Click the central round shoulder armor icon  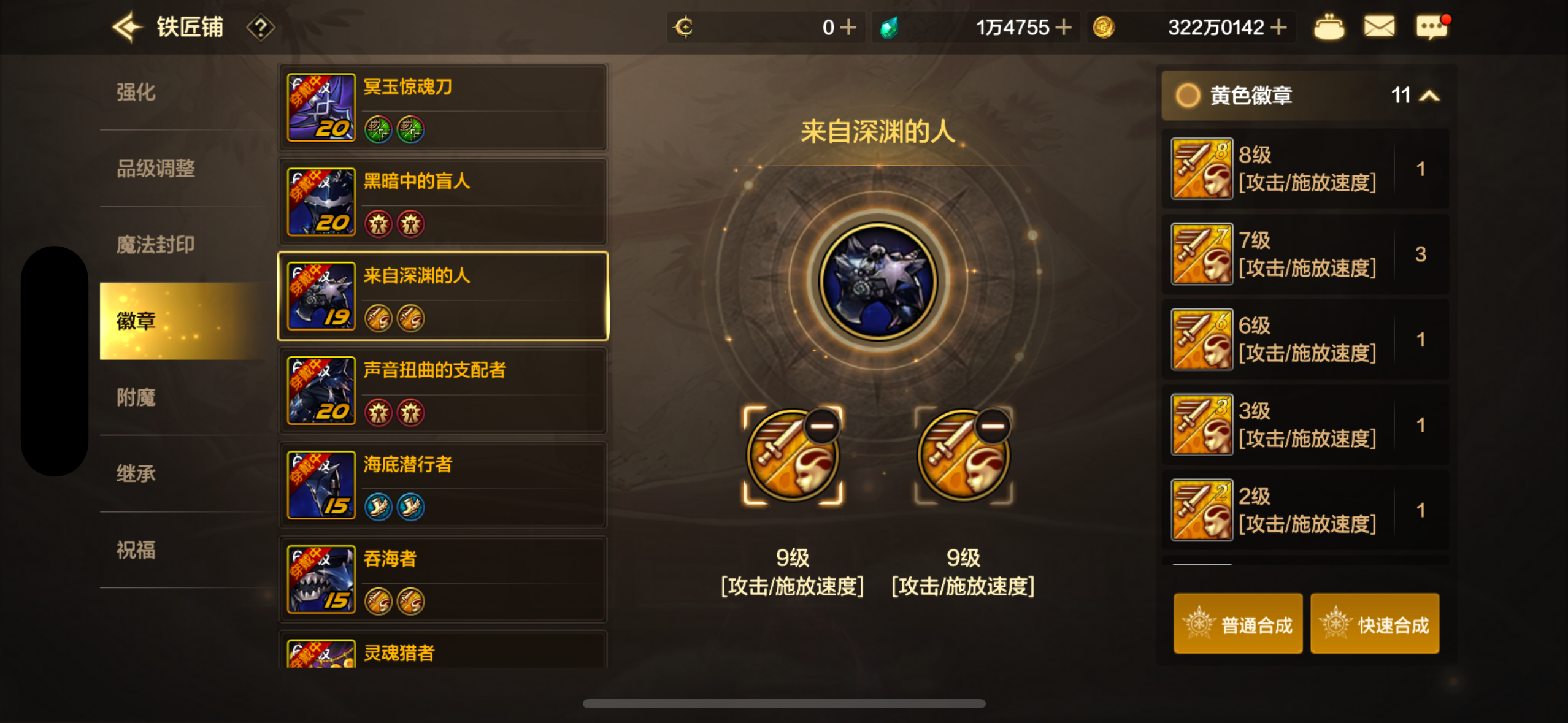click(878, 281)
